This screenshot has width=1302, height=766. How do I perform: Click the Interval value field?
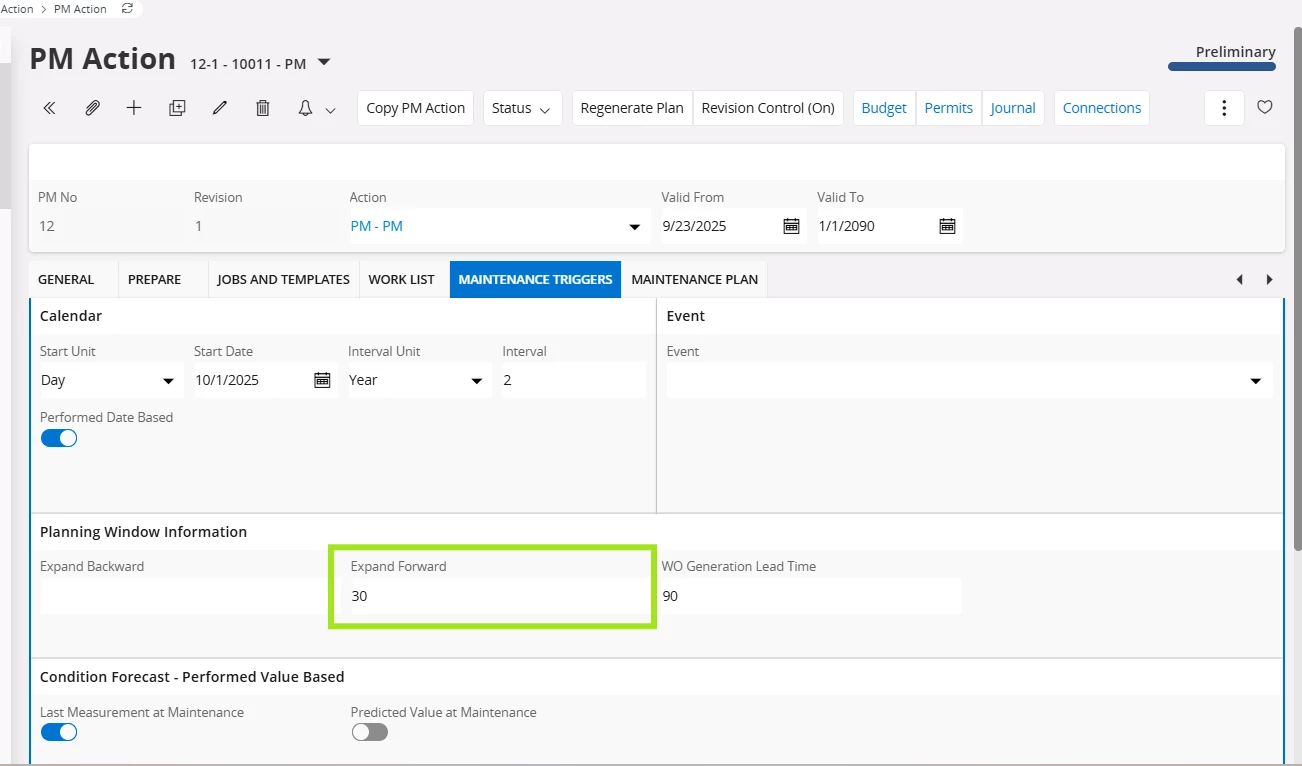[573, 380]
